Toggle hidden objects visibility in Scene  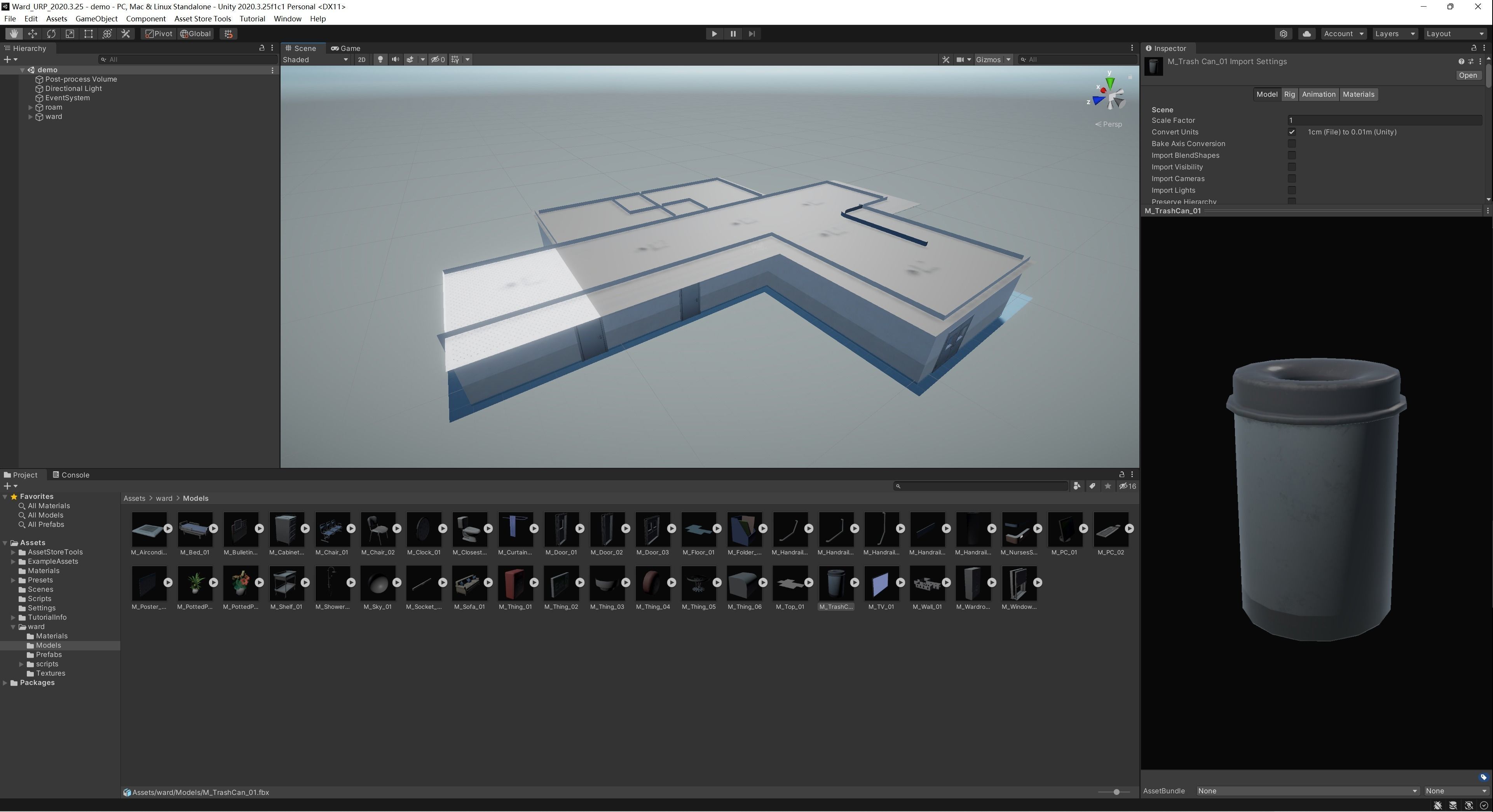(x=438, y=59)
